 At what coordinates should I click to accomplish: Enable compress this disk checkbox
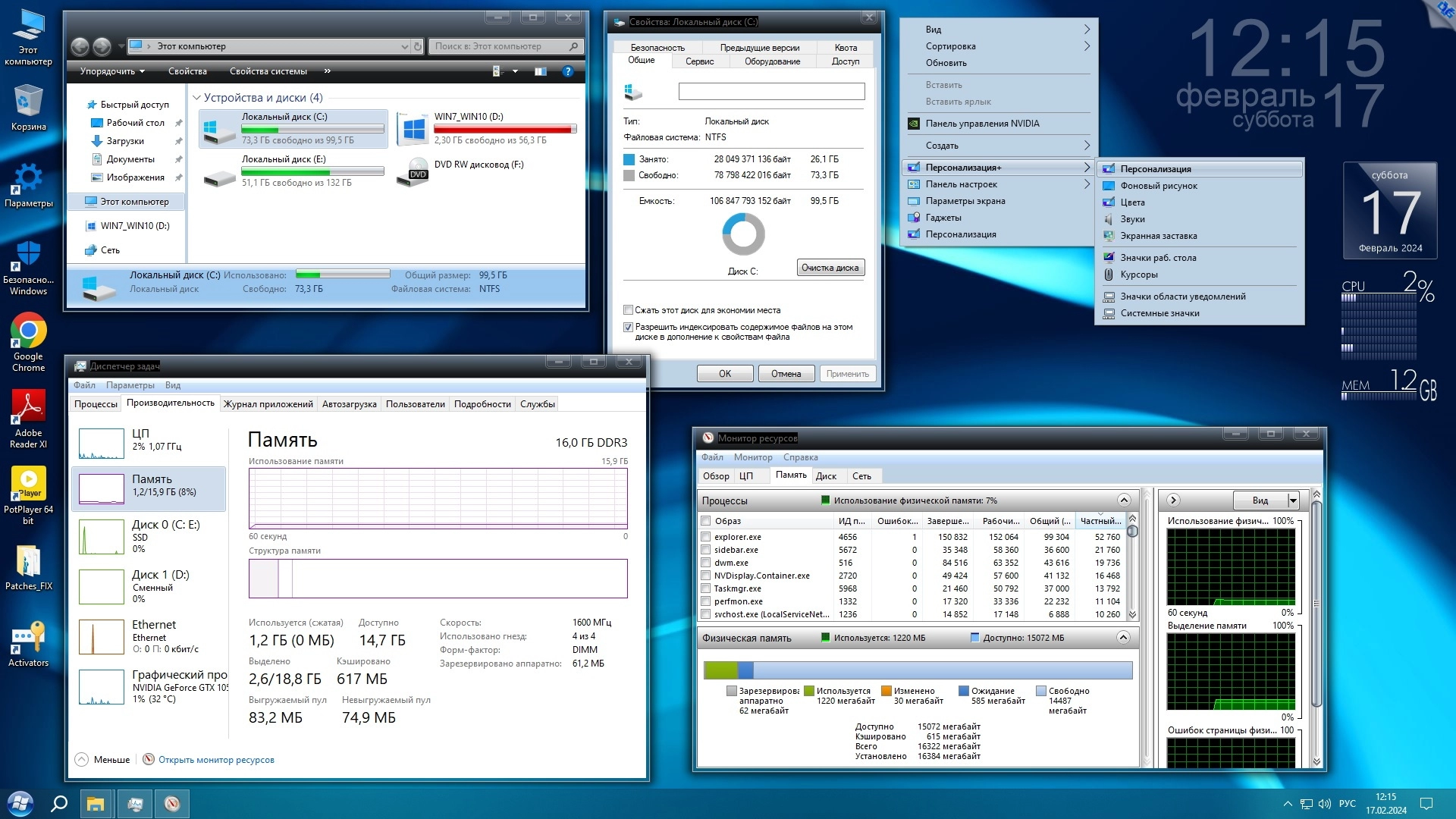click(628, 310)
